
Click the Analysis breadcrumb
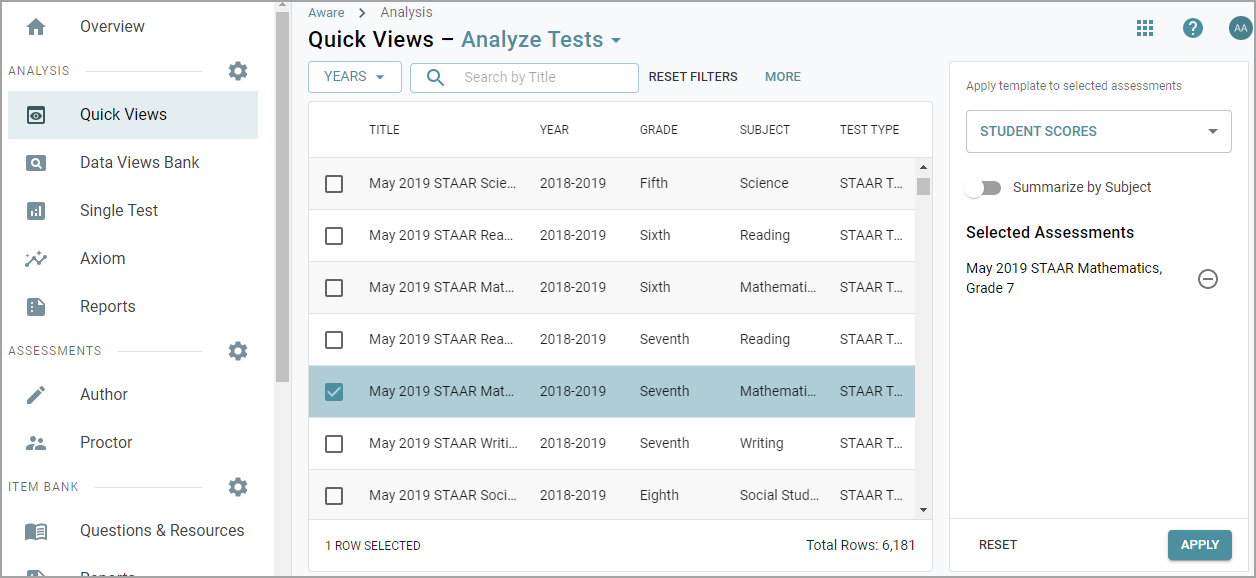tap(406, 13)
